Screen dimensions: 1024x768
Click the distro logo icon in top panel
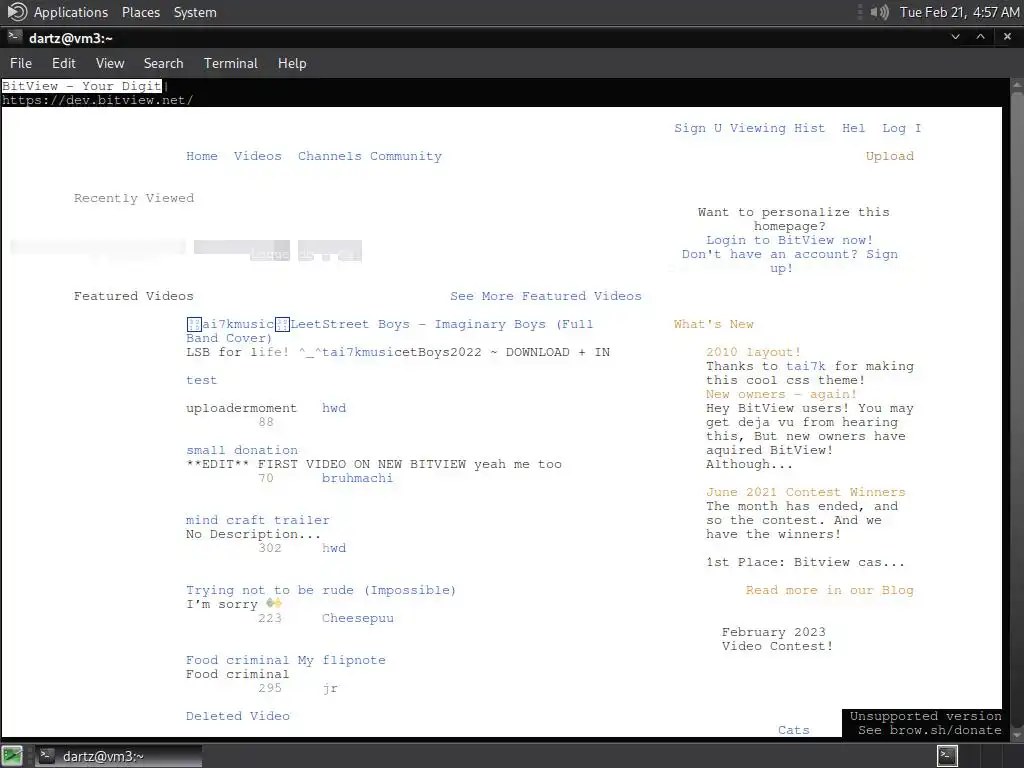[17, 12]
